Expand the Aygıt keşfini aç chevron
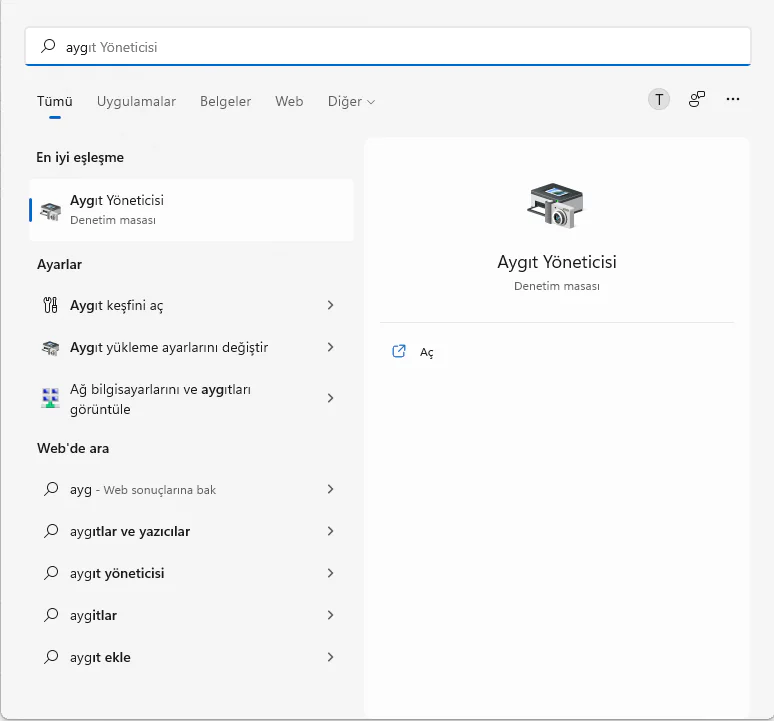The width and height of the screenshot is (774, 721). (x=330, y=305)
